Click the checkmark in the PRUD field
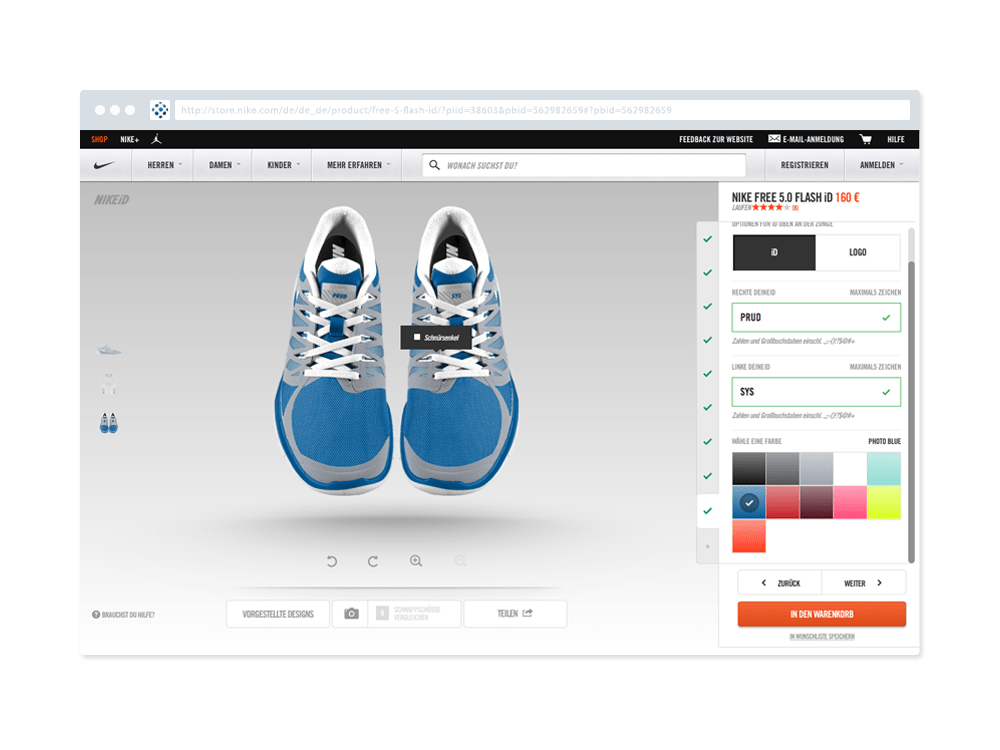The image size is (1000, 750). coord(886,318)
